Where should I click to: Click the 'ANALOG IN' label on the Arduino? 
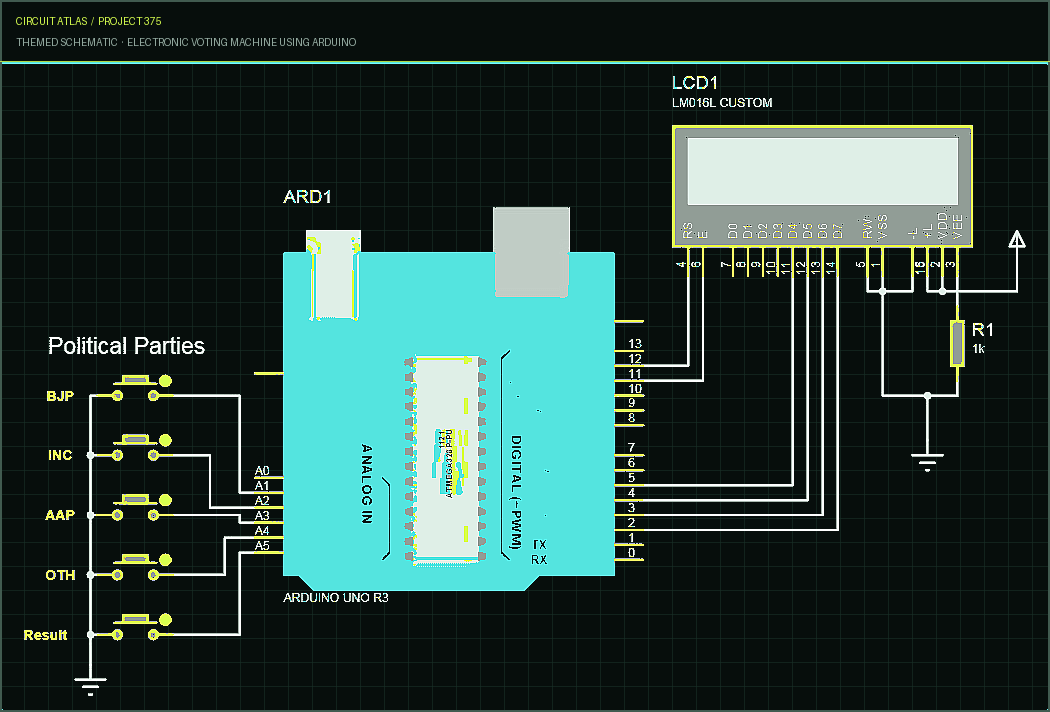pos(367,483)
